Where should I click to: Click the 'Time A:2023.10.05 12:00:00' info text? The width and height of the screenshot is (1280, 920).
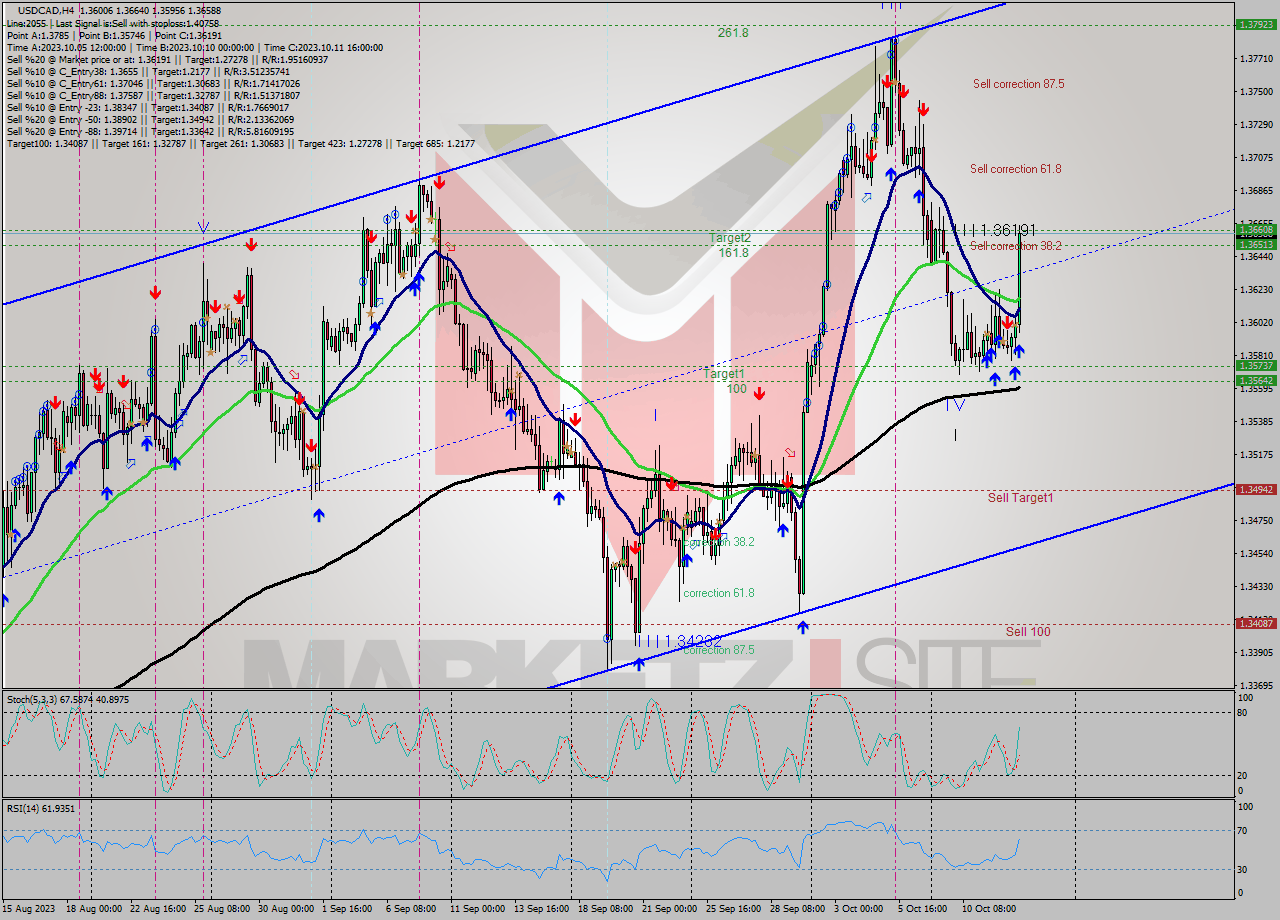[66, 47]
